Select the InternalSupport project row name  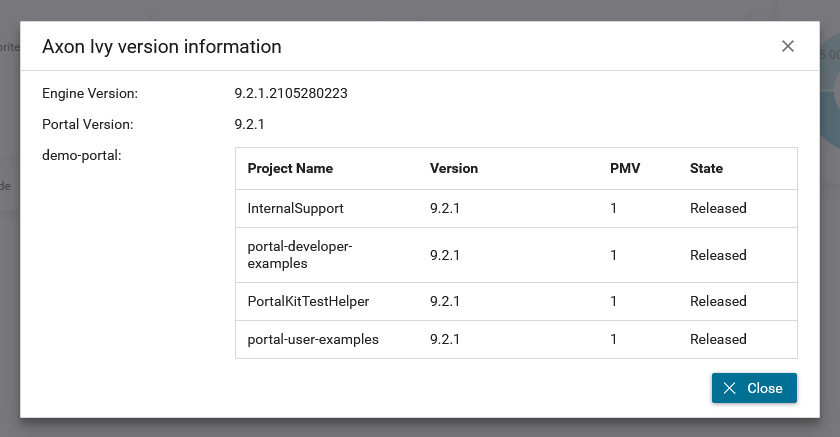[x=295, y=208]
